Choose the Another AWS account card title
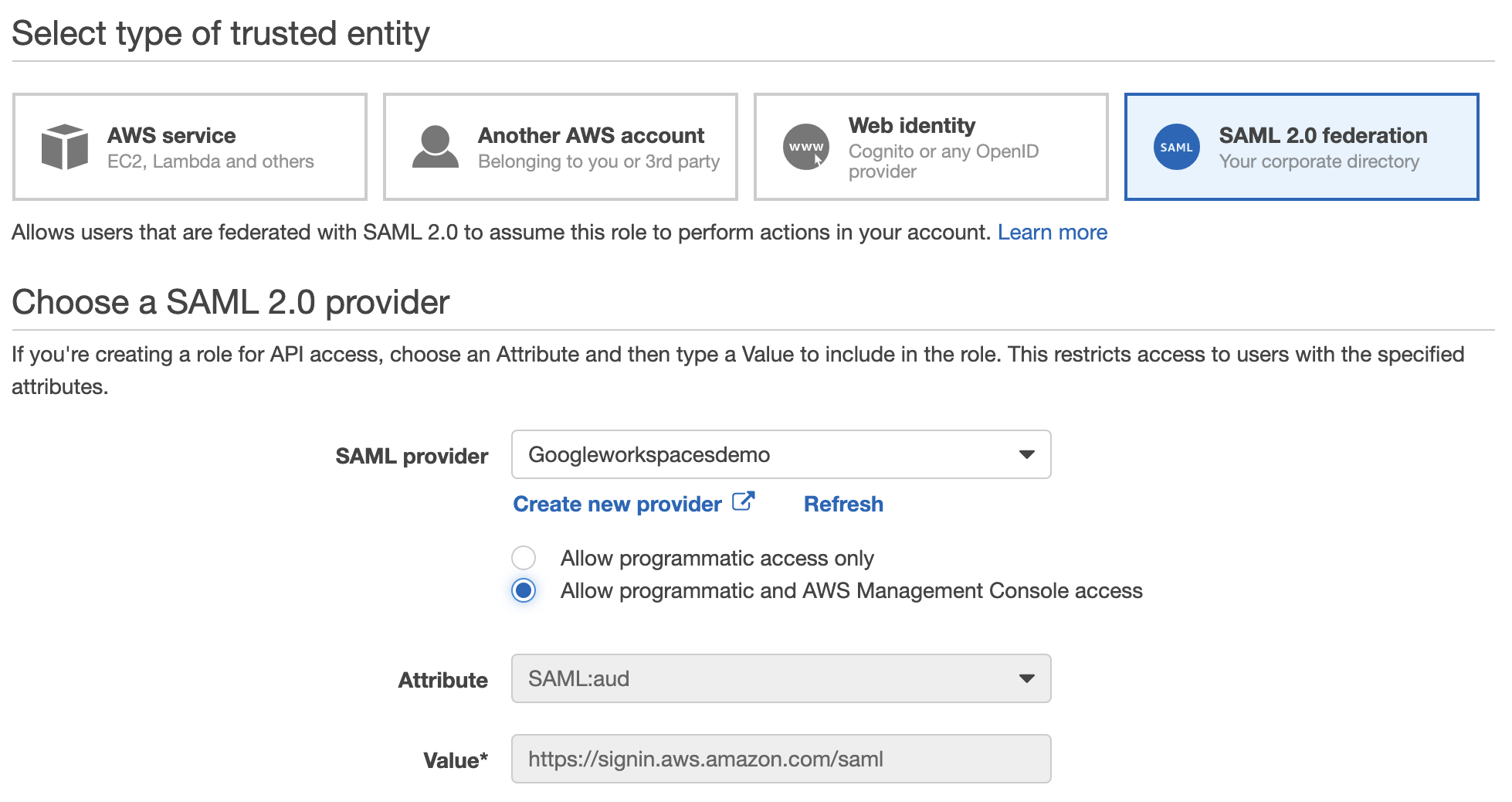 591,136
